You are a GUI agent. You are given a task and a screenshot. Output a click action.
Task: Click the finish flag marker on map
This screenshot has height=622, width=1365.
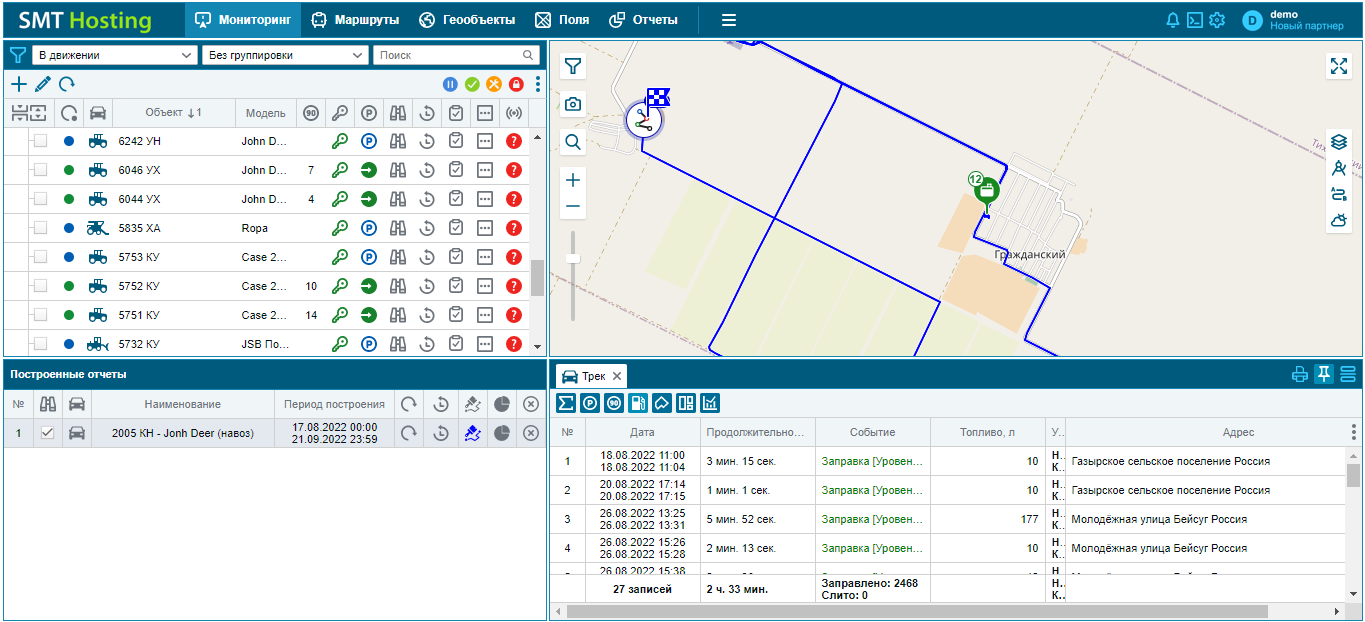[x=658, y=97]
